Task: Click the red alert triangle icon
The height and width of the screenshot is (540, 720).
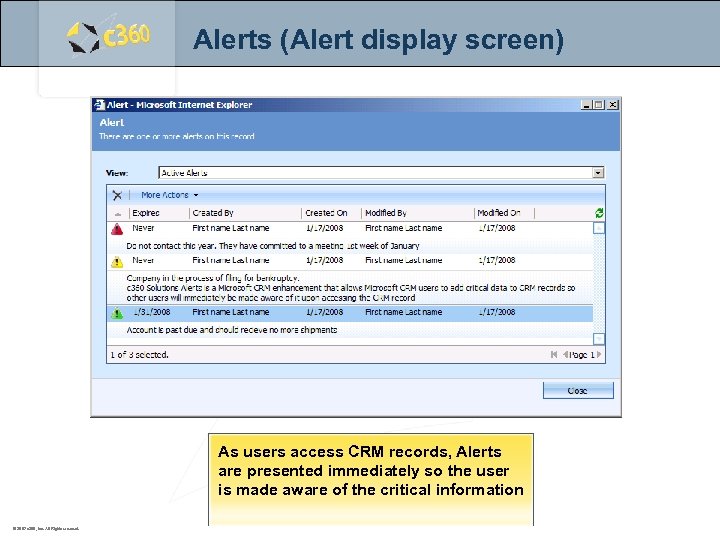Action: click(x=117, y=229)
